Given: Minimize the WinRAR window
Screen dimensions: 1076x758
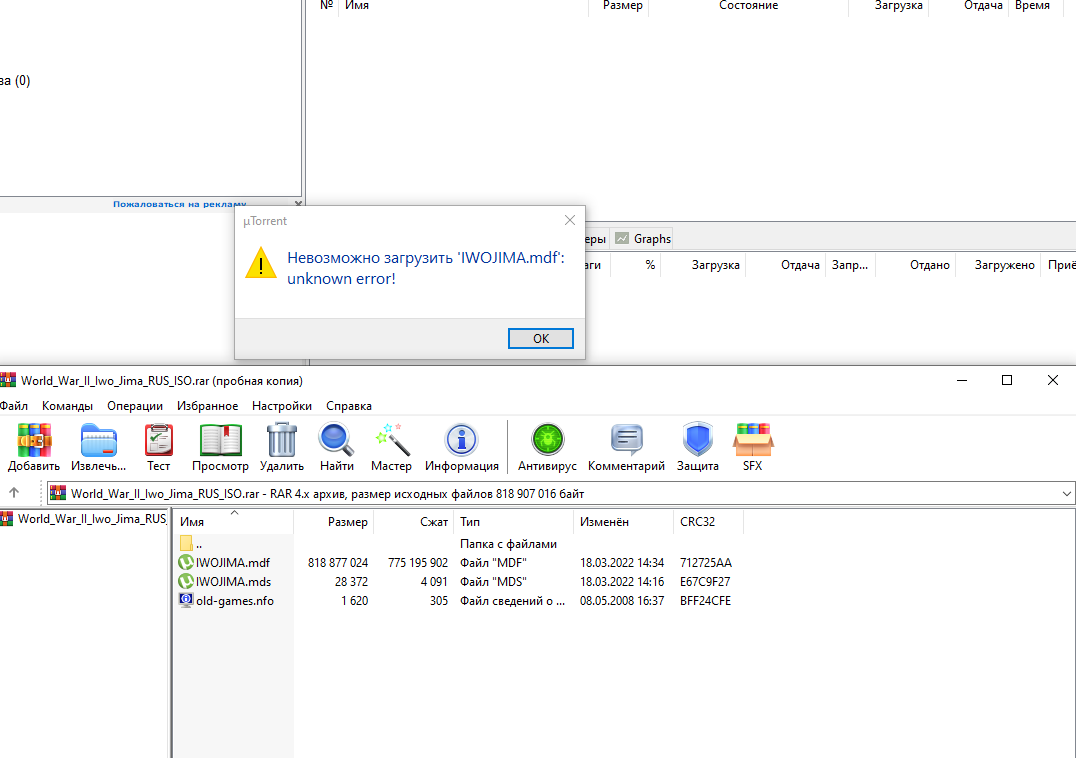Looking at the screenshot, I should (x=962, y=380).
